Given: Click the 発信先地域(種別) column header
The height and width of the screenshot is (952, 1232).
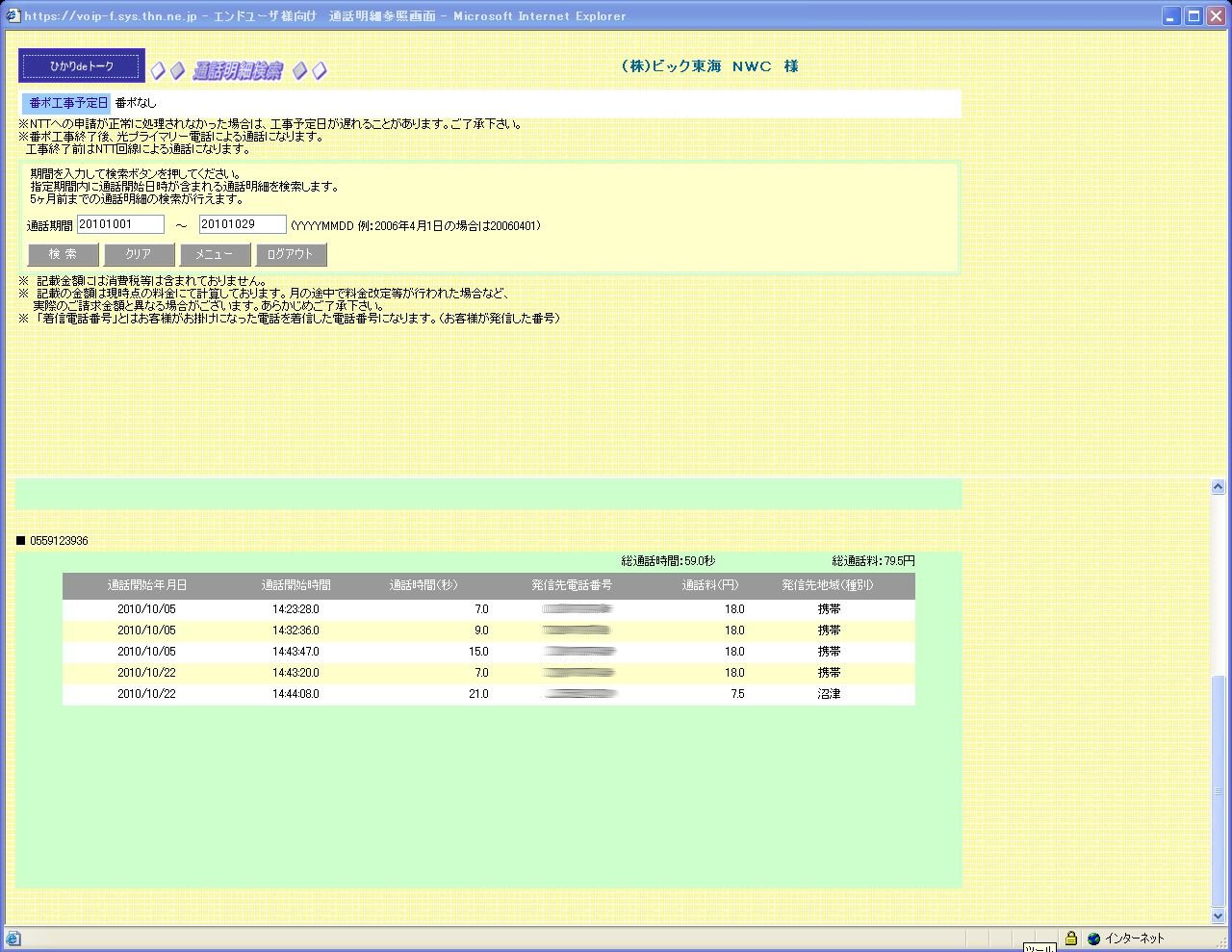Looking at the screenshot, I should click(828, 585).
